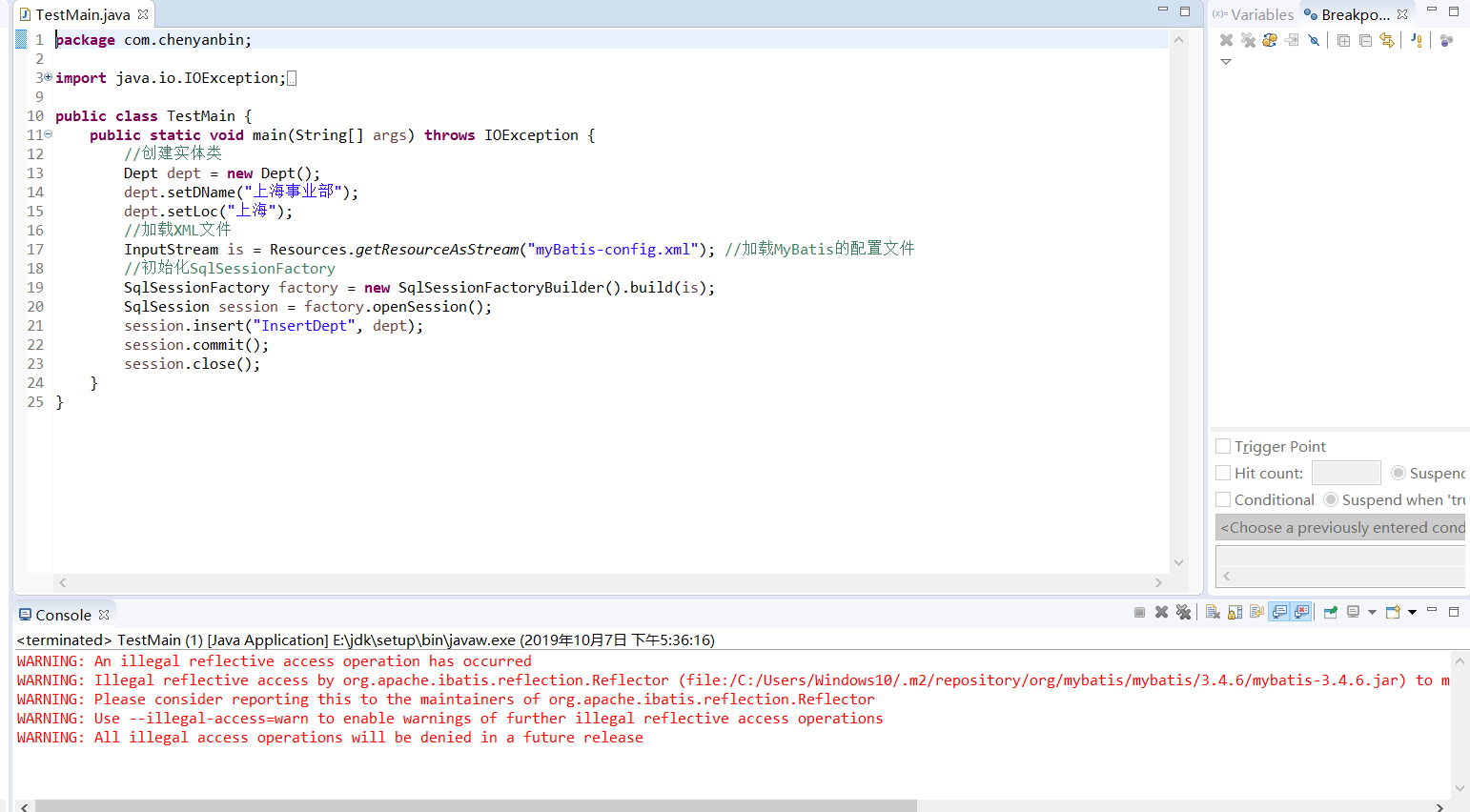Toggle Link with Debug View arrows icon
Screen dimensions: 1470x812
click(1387, 40)
